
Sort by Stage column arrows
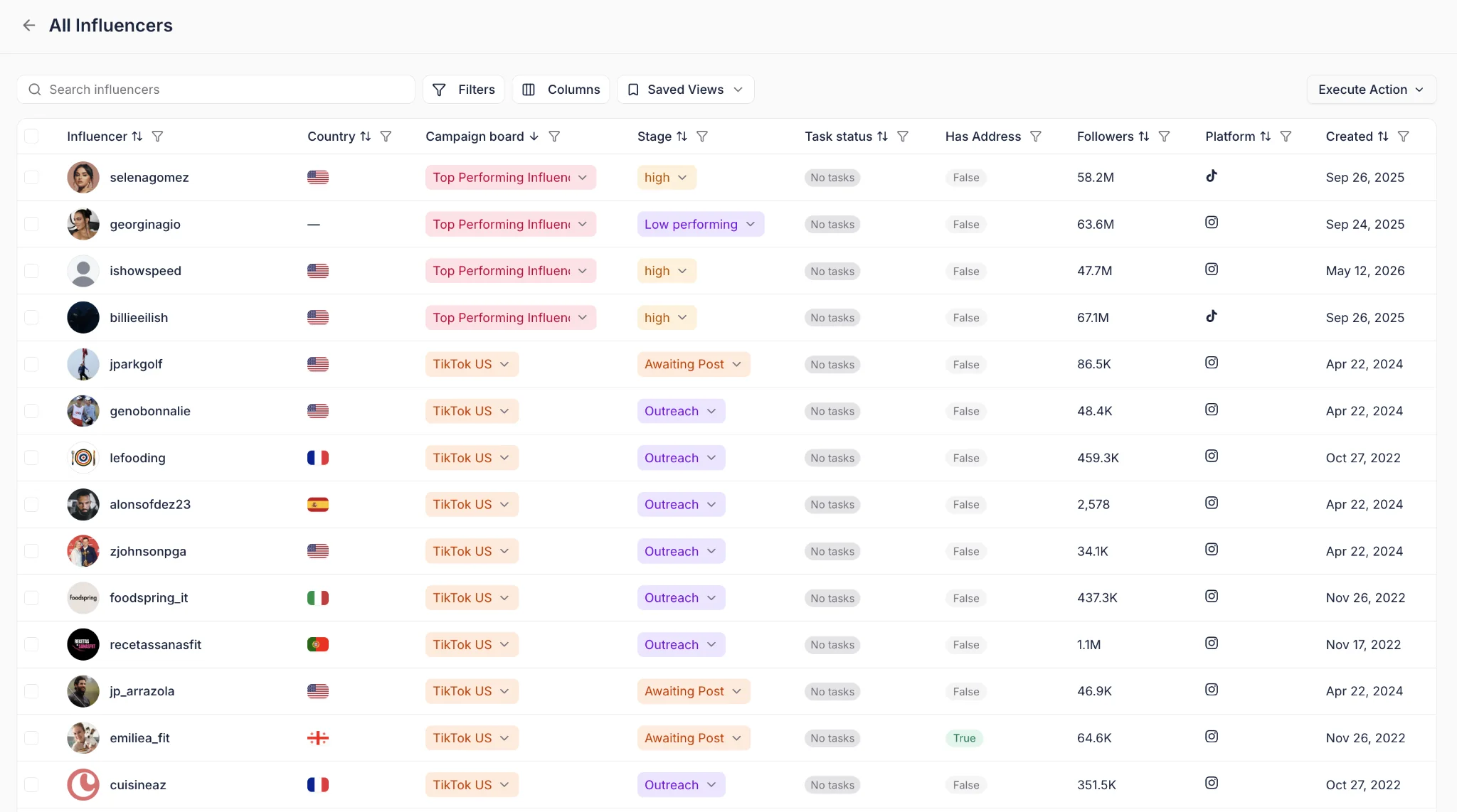(682, 137)
